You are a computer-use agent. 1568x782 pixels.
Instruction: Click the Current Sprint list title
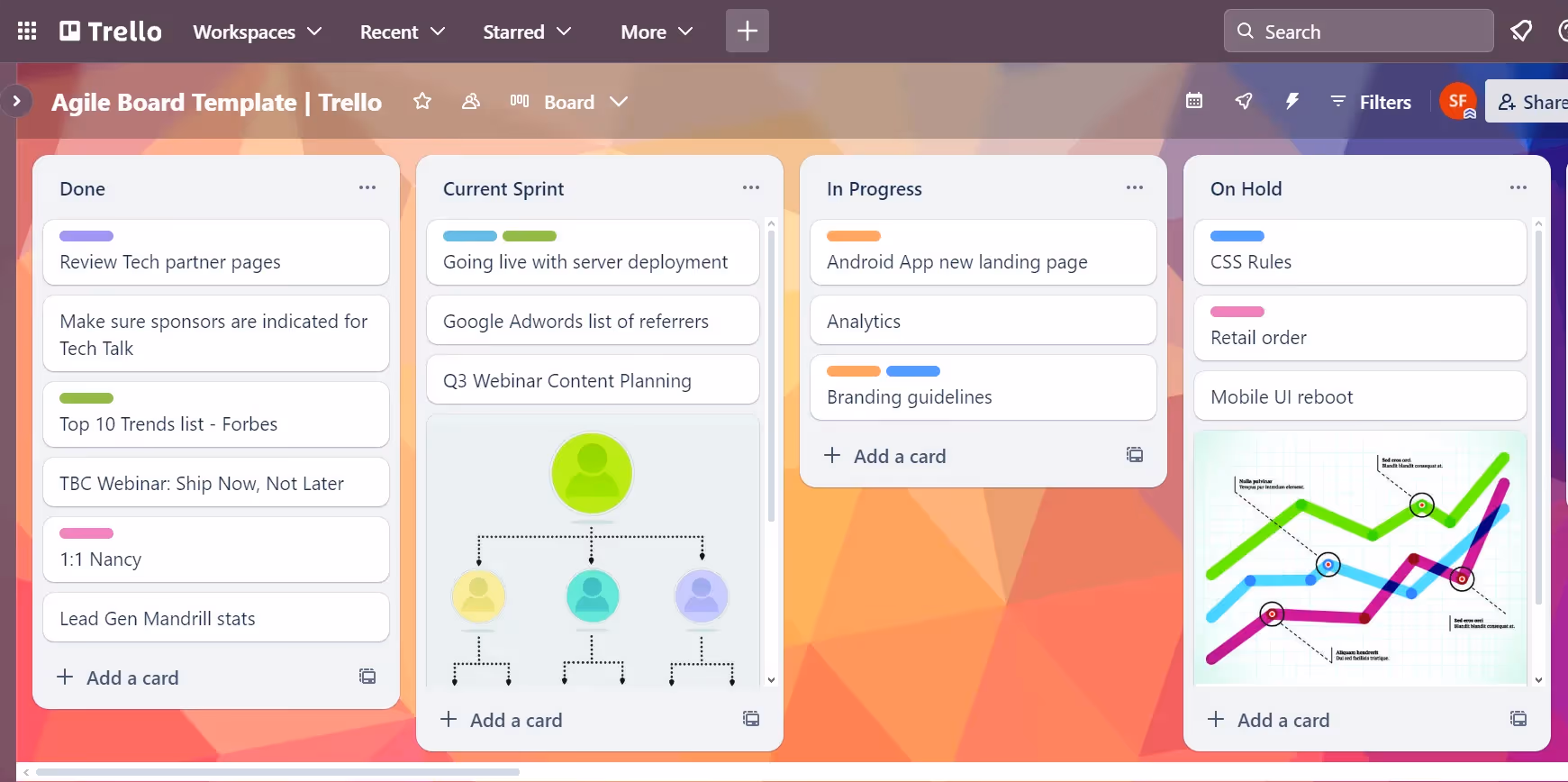(x=503, y=189)
